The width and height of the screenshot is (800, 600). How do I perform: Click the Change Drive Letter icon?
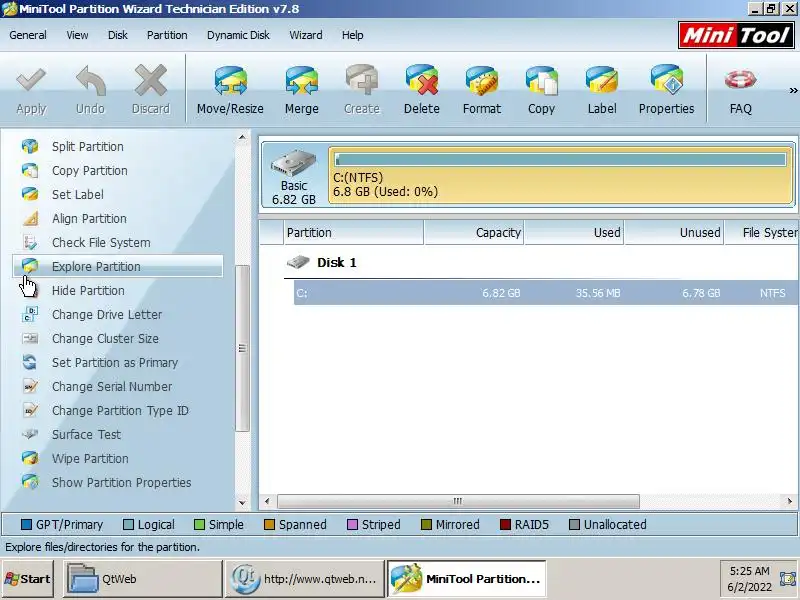[30, 314]
